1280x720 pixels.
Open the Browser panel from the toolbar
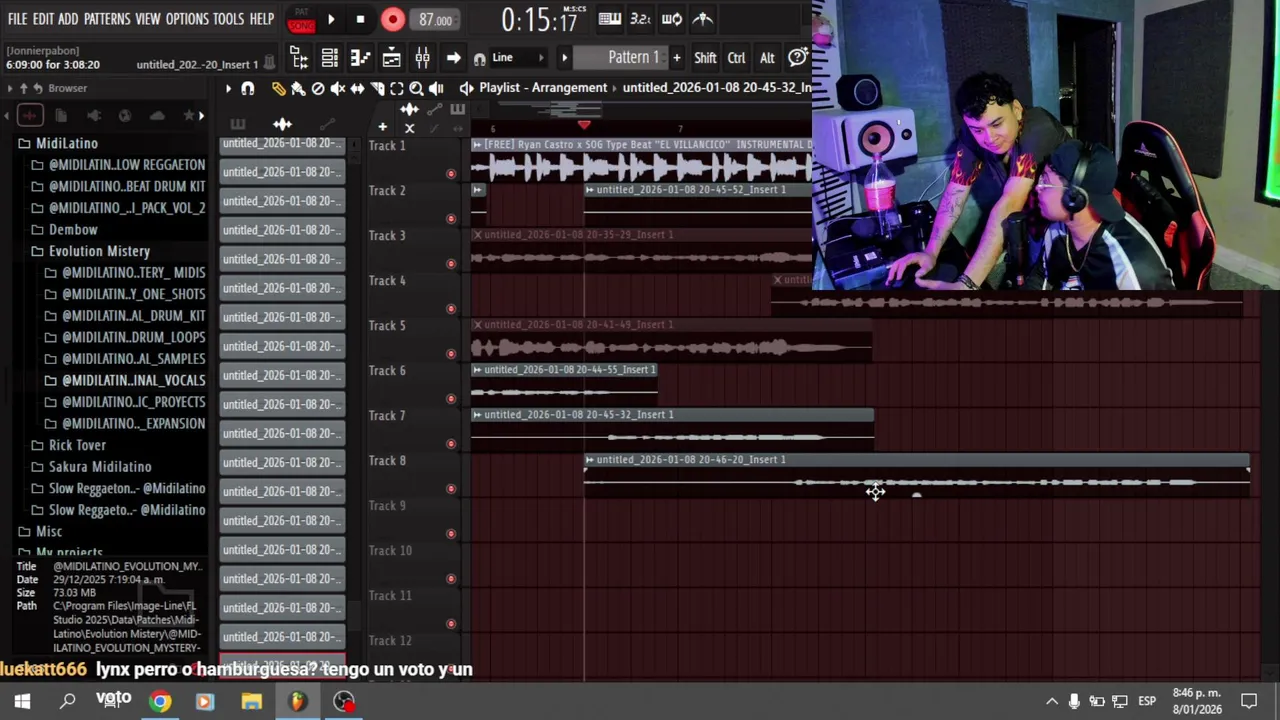(x=299, y=58)
